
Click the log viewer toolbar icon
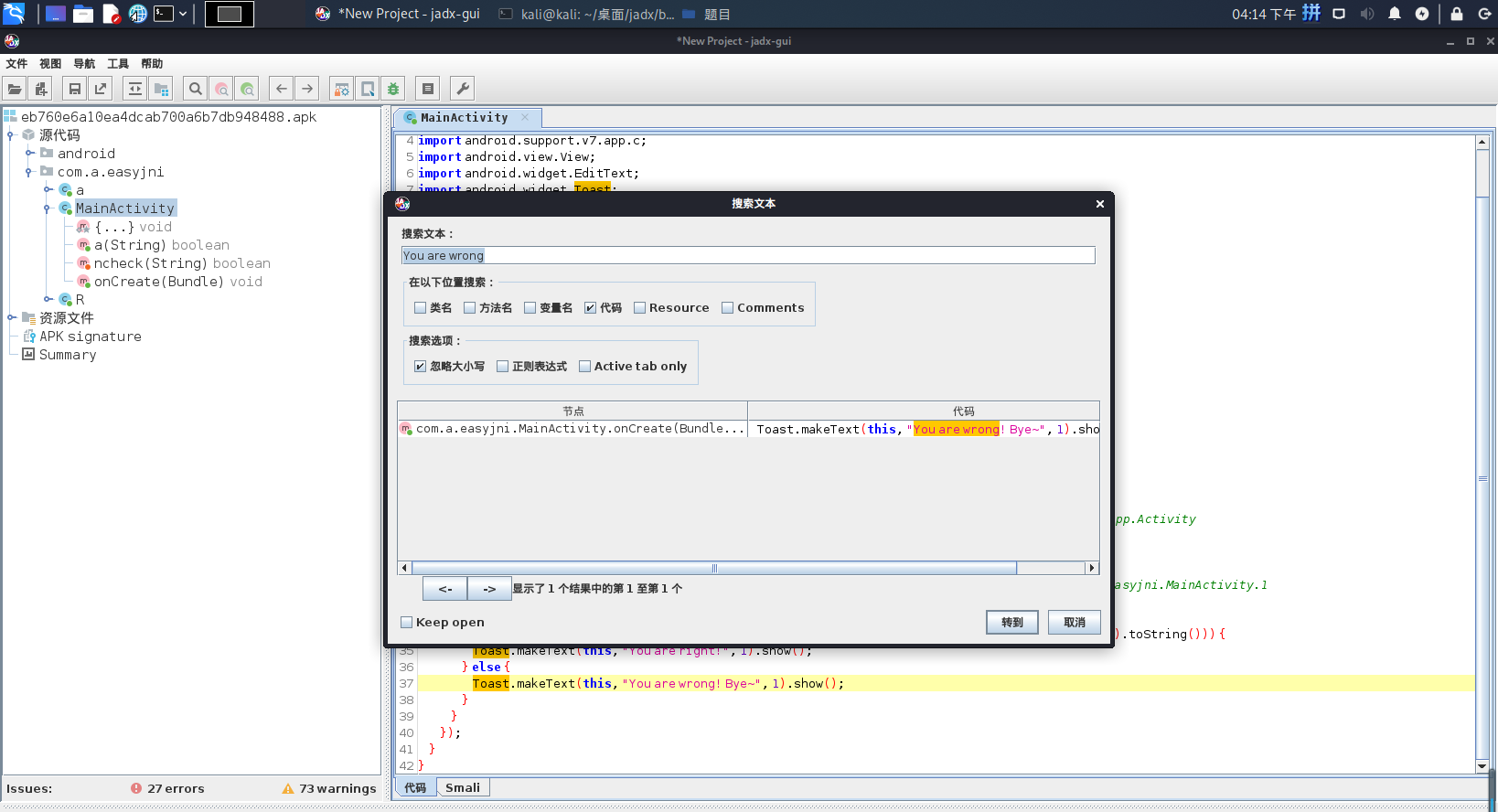(428, 89)
